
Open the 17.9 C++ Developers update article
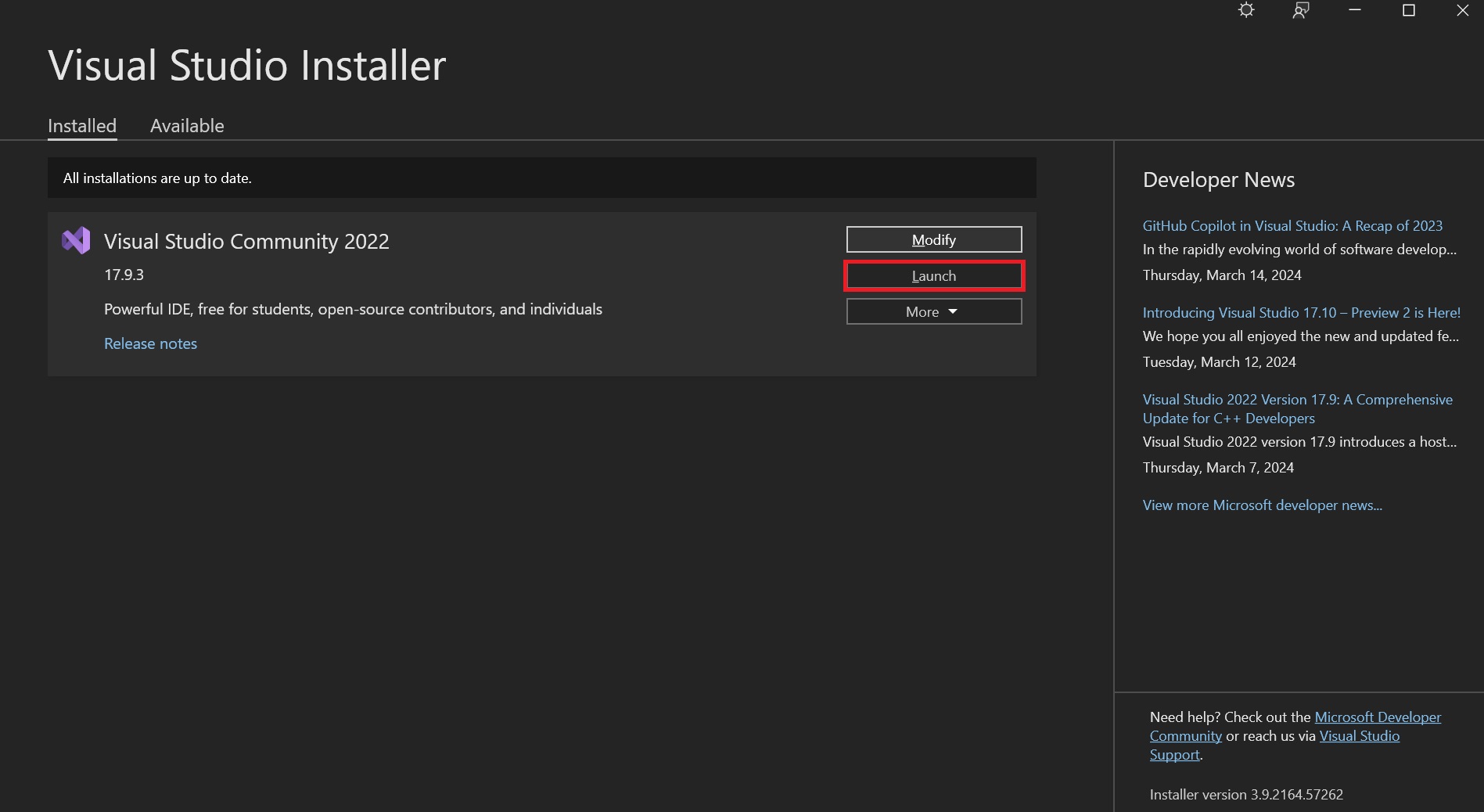click(1297, 408)
